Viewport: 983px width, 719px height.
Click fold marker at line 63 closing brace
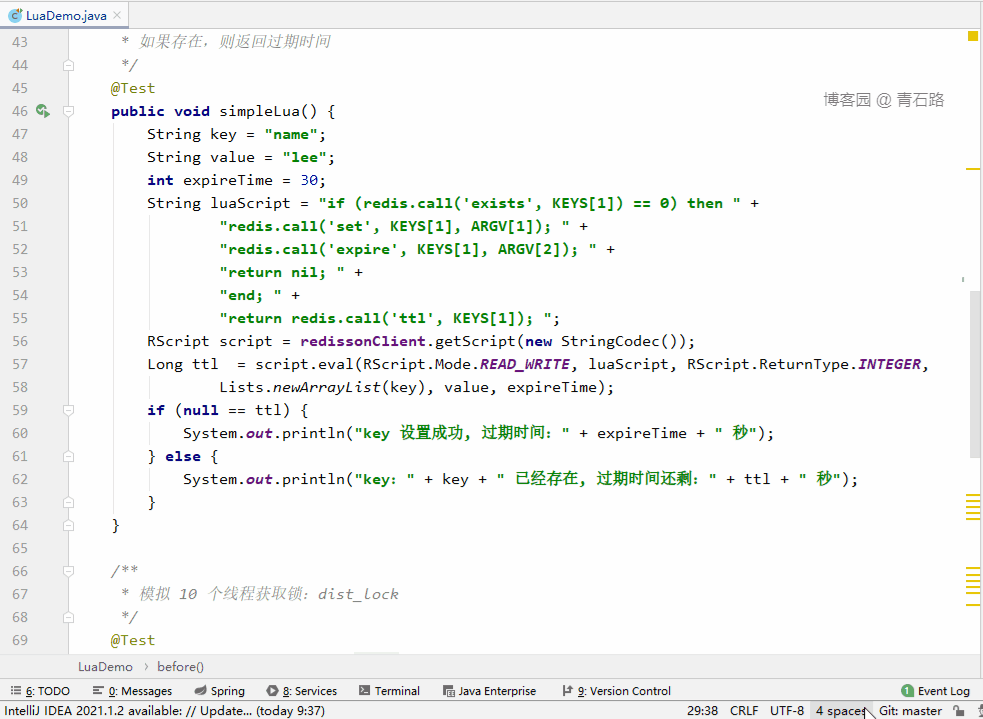[68, 502]
